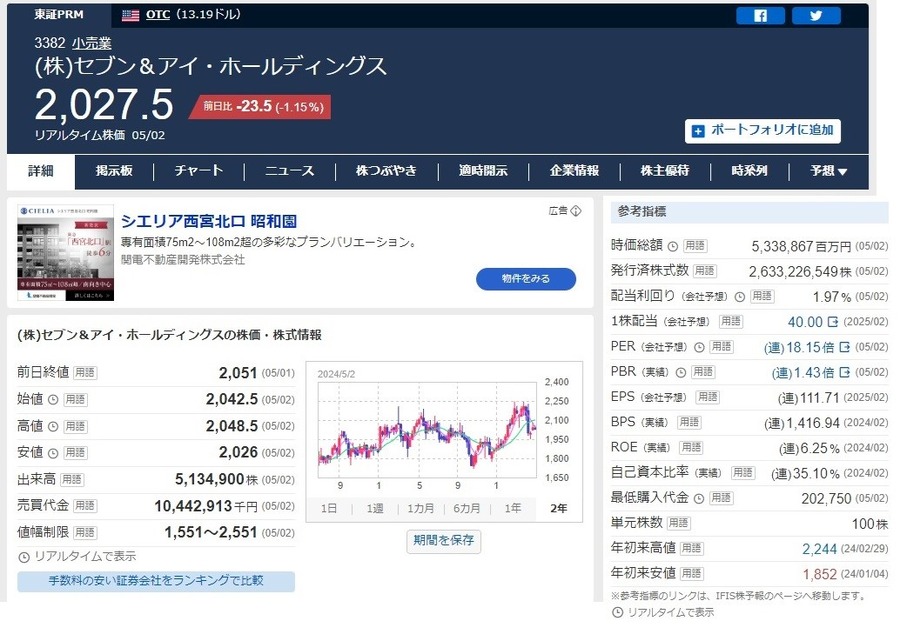
Task: Open the external link icon beside PER value
Action: (x=845, y=347)
